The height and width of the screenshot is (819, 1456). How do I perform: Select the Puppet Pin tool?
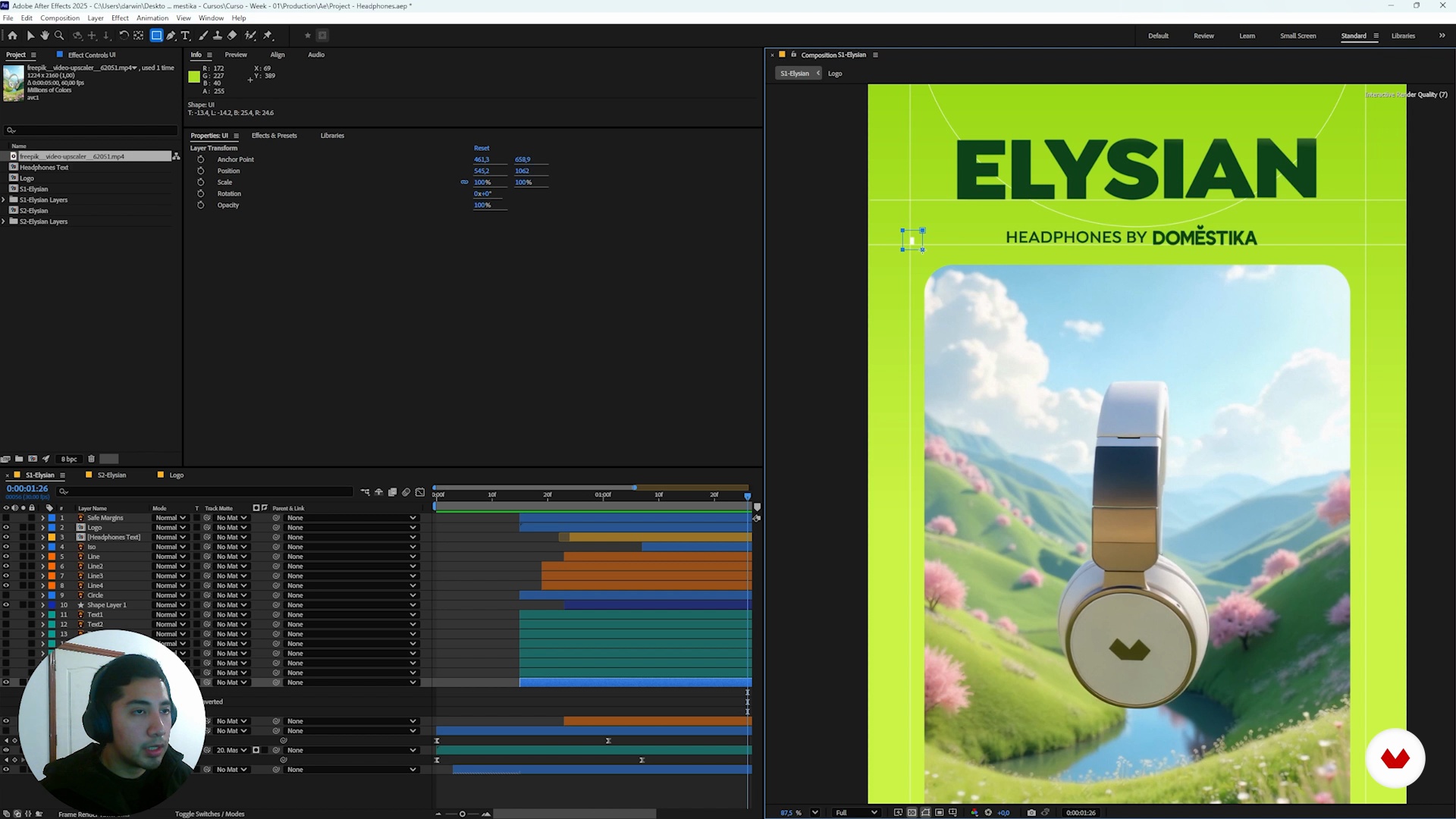268,36
